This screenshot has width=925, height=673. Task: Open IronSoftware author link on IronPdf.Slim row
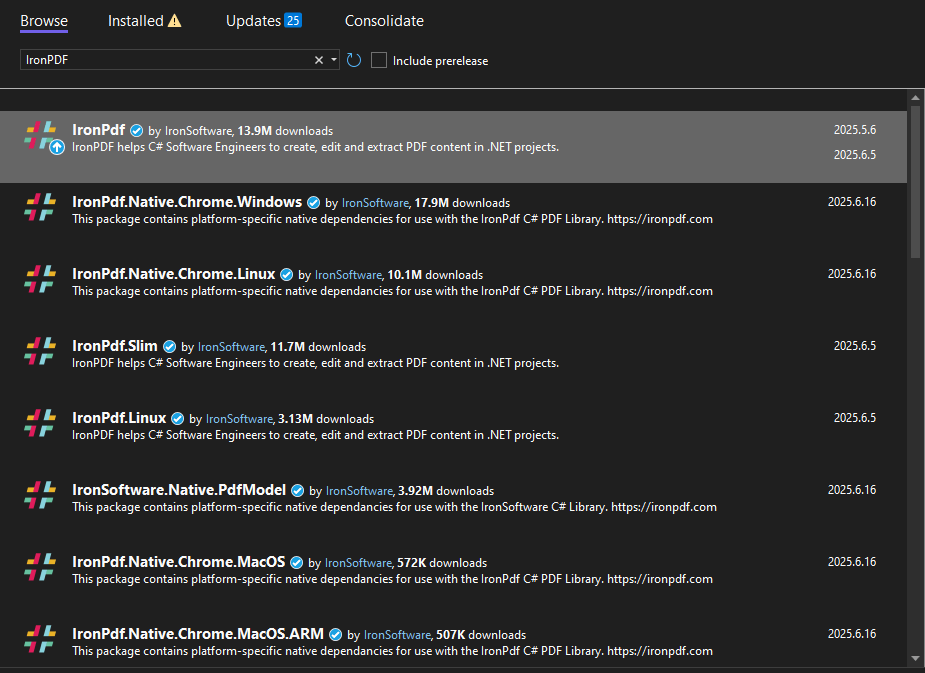pos(231,347)
